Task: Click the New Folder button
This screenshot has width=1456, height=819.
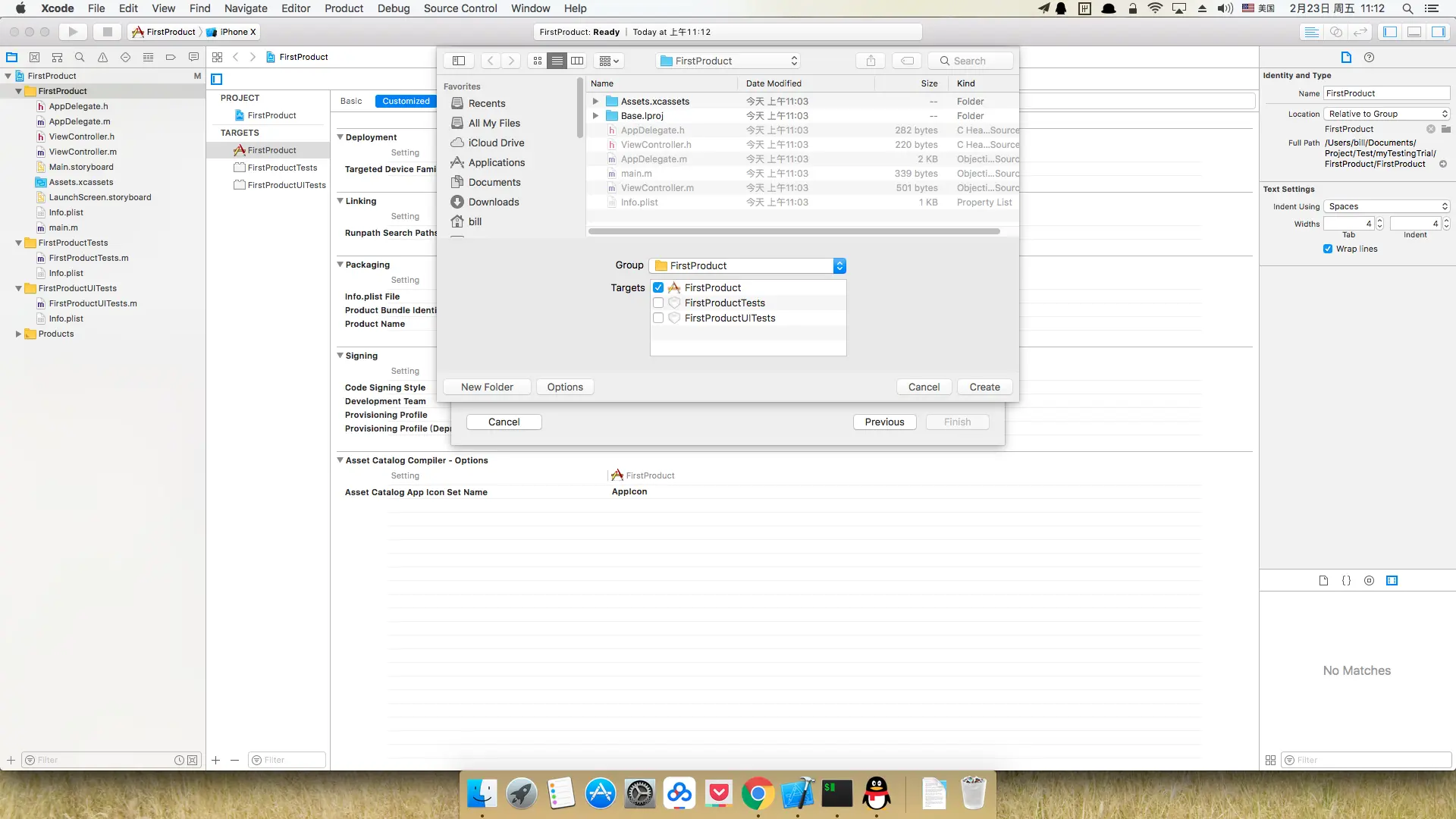Action: [487, 388]
